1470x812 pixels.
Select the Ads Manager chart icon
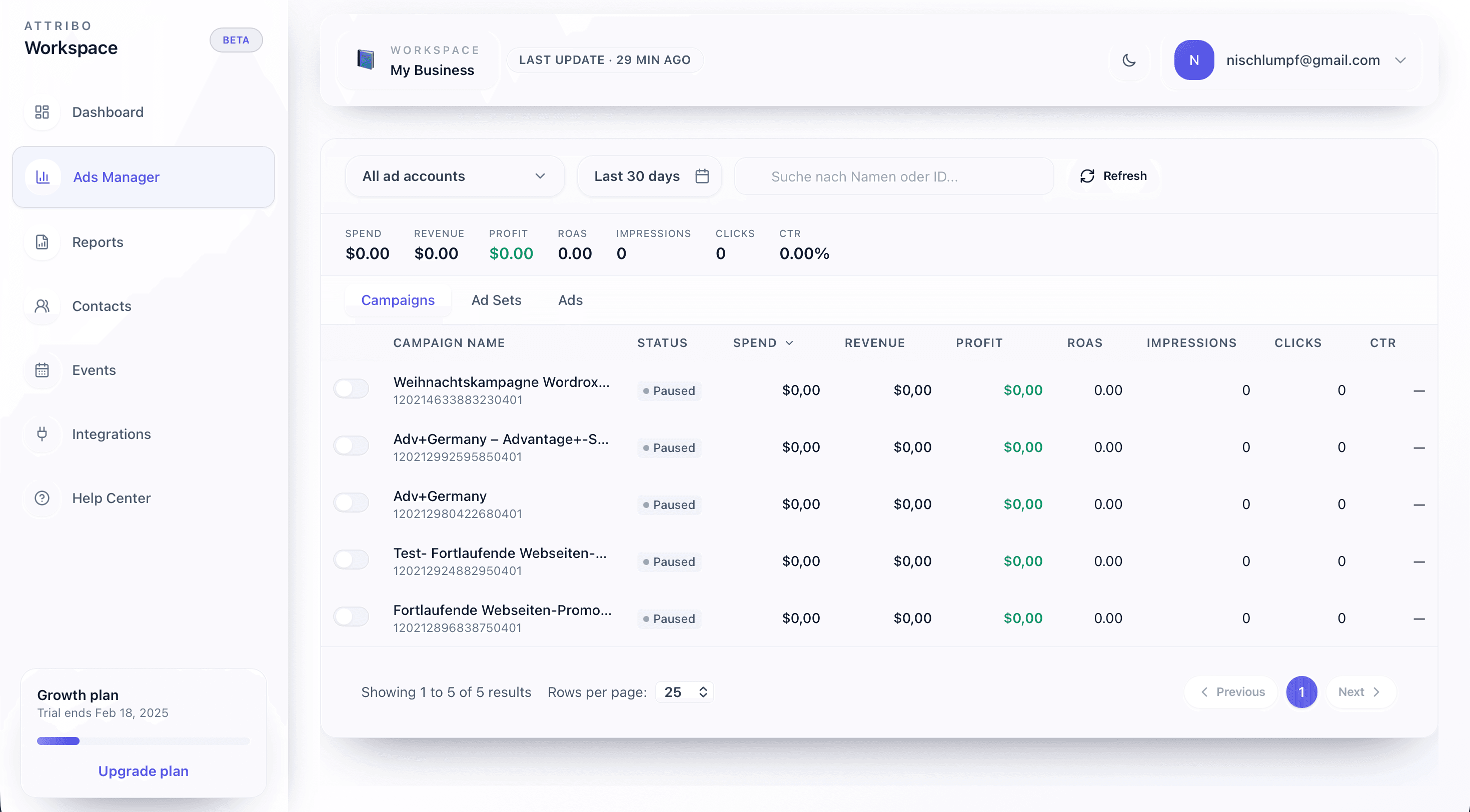pos(43,177)
